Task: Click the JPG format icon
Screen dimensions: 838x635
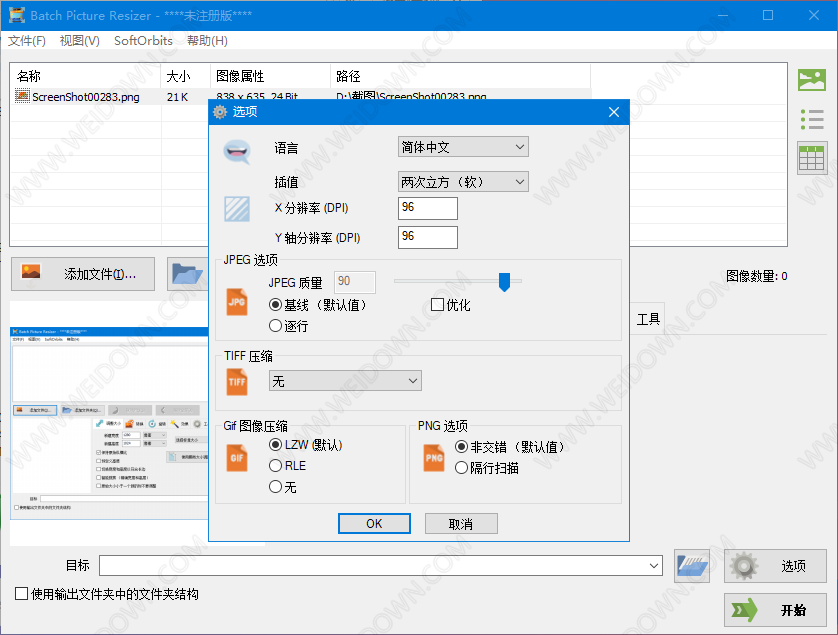Action: point(237,302)
